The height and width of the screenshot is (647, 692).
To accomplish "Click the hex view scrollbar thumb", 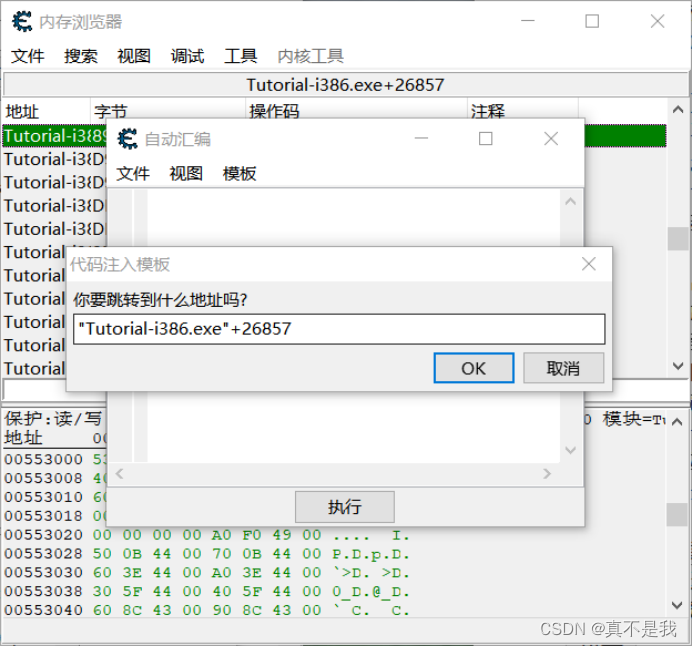I will (x=677, y=515).
